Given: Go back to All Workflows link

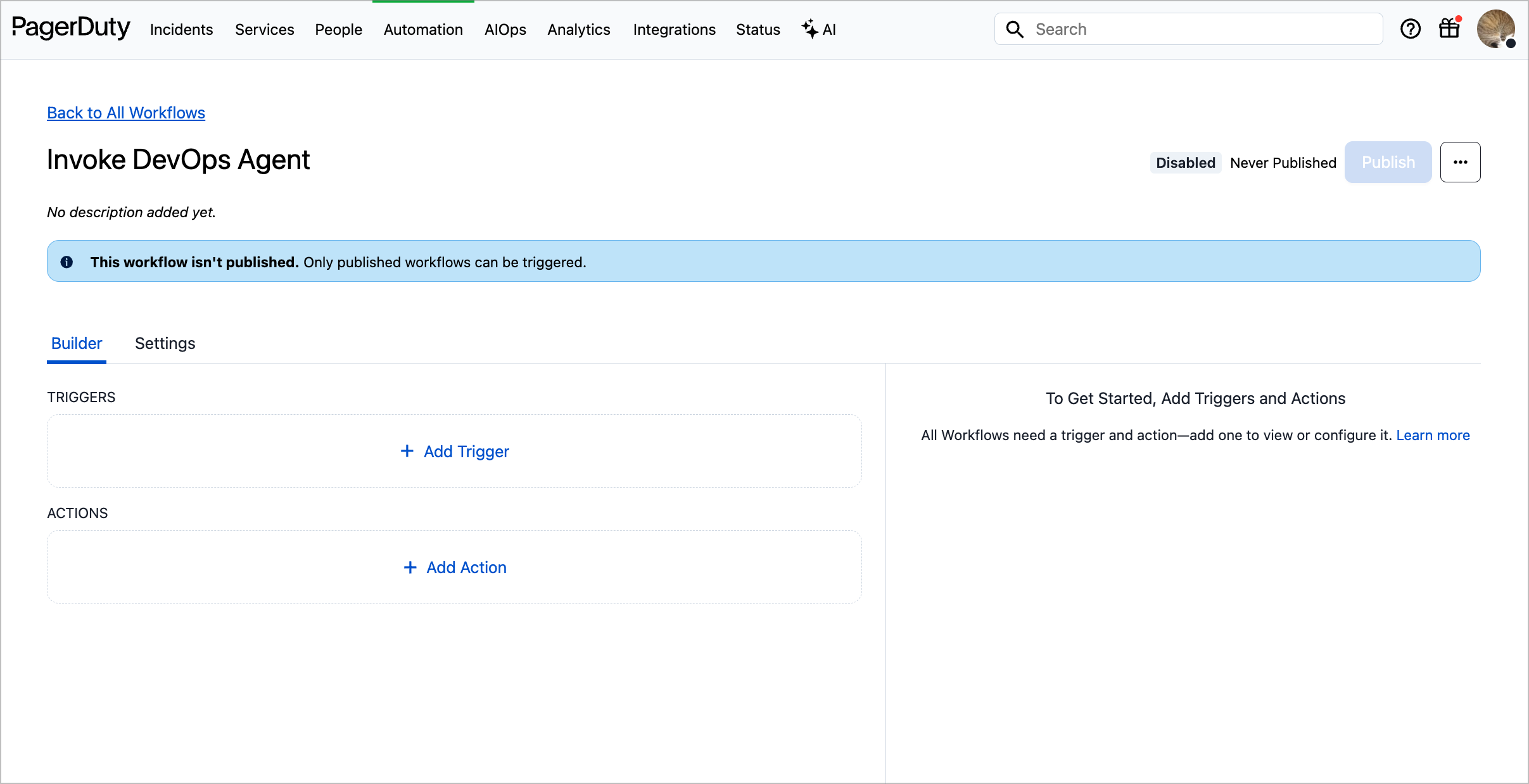Looking at the screenshot, I should point(126,113).
